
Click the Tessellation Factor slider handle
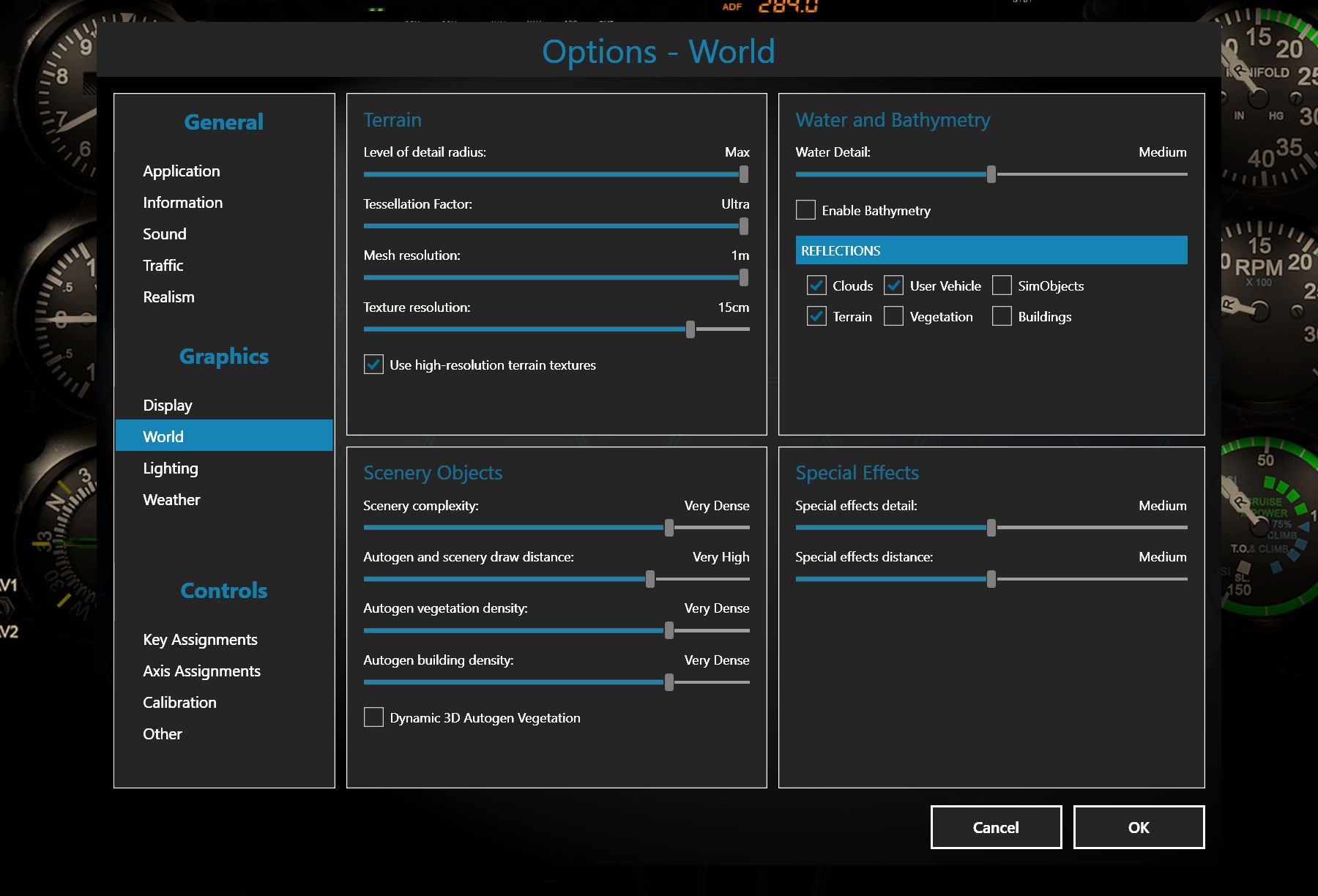(744, 226)
